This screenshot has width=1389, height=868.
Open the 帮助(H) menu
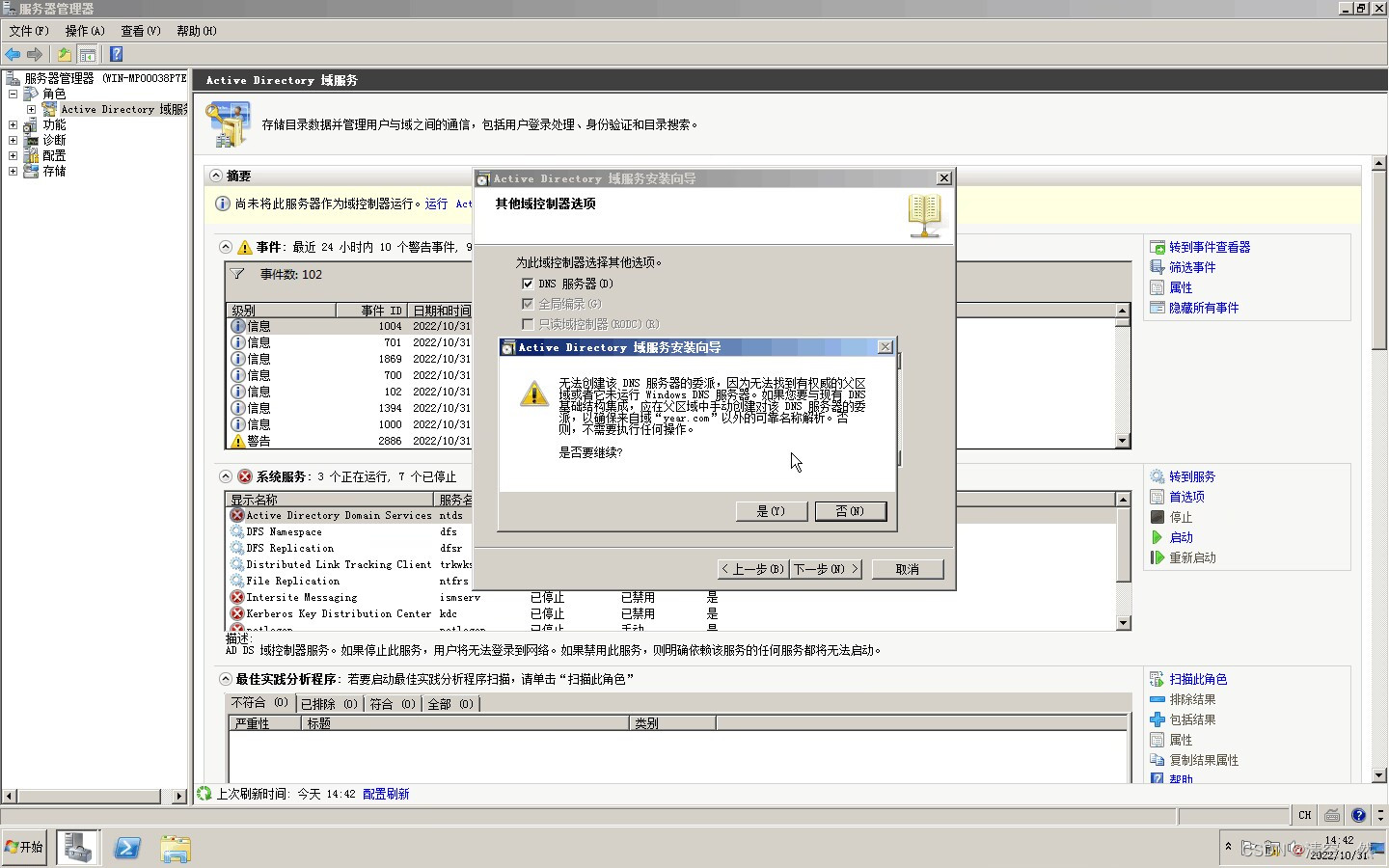click(197, 31)
